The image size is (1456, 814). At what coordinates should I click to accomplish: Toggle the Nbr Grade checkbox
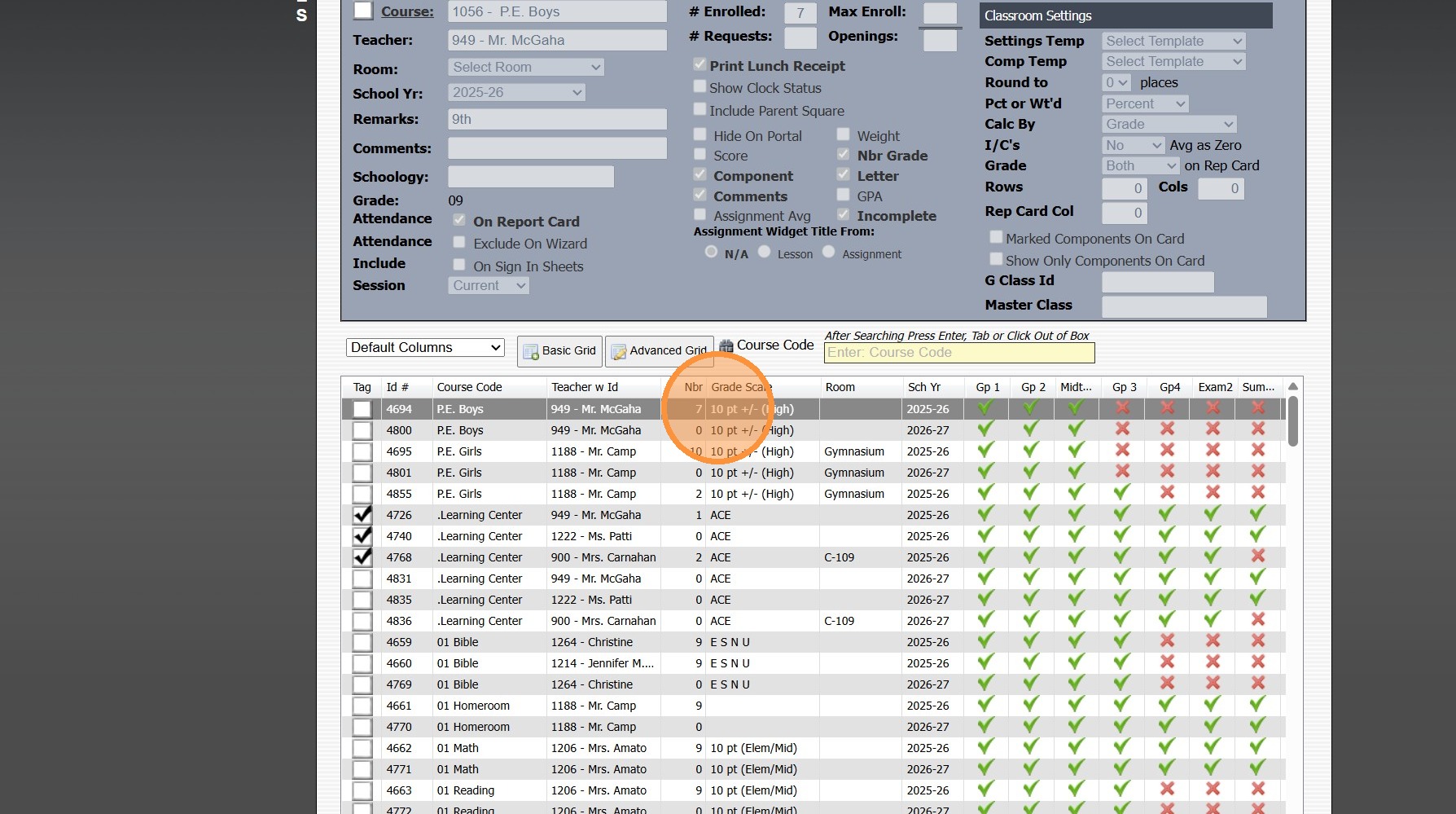coord(843,154)
